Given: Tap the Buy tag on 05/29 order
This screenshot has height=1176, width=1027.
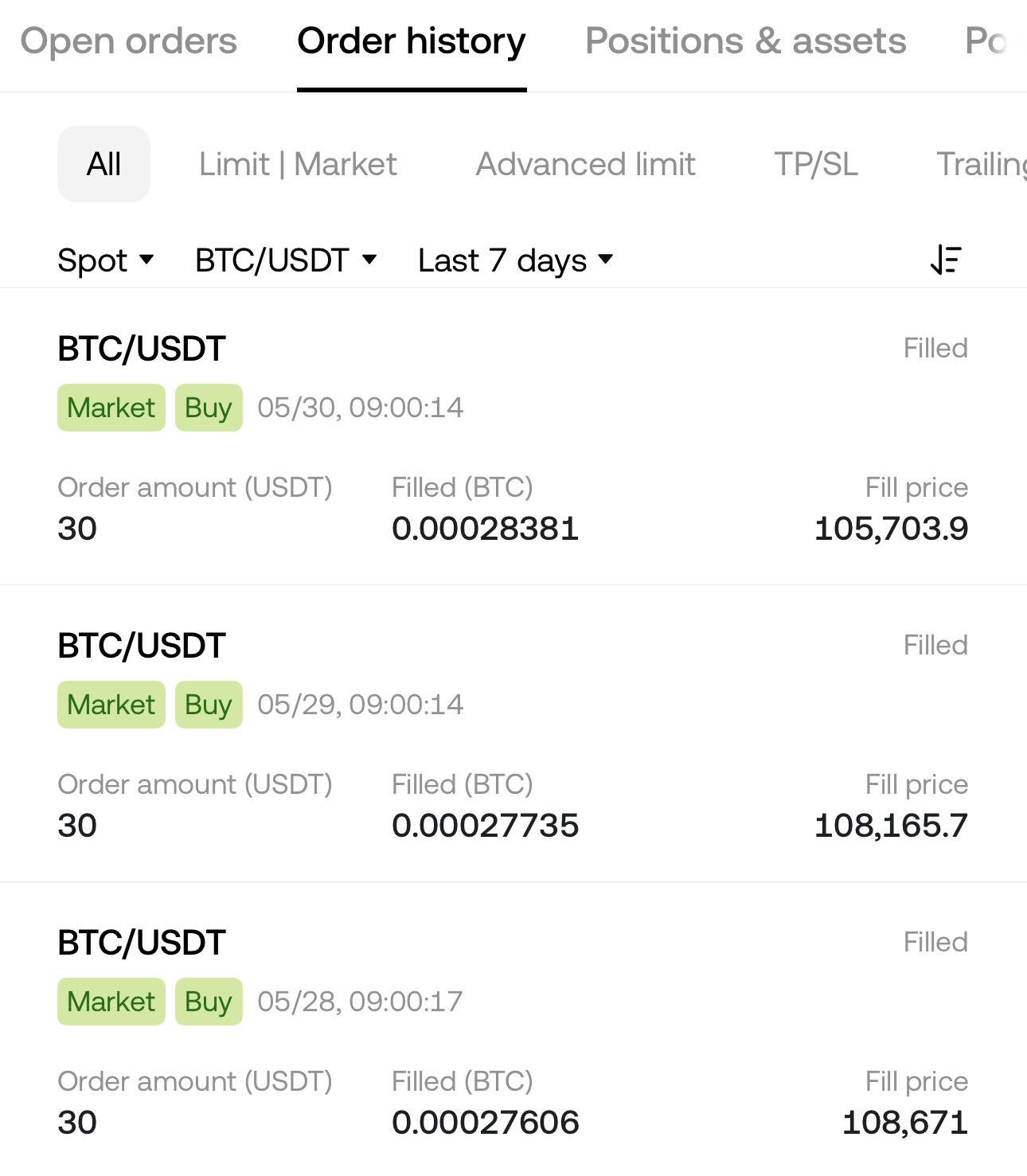Looking at the screenshot, I should 209,705.
